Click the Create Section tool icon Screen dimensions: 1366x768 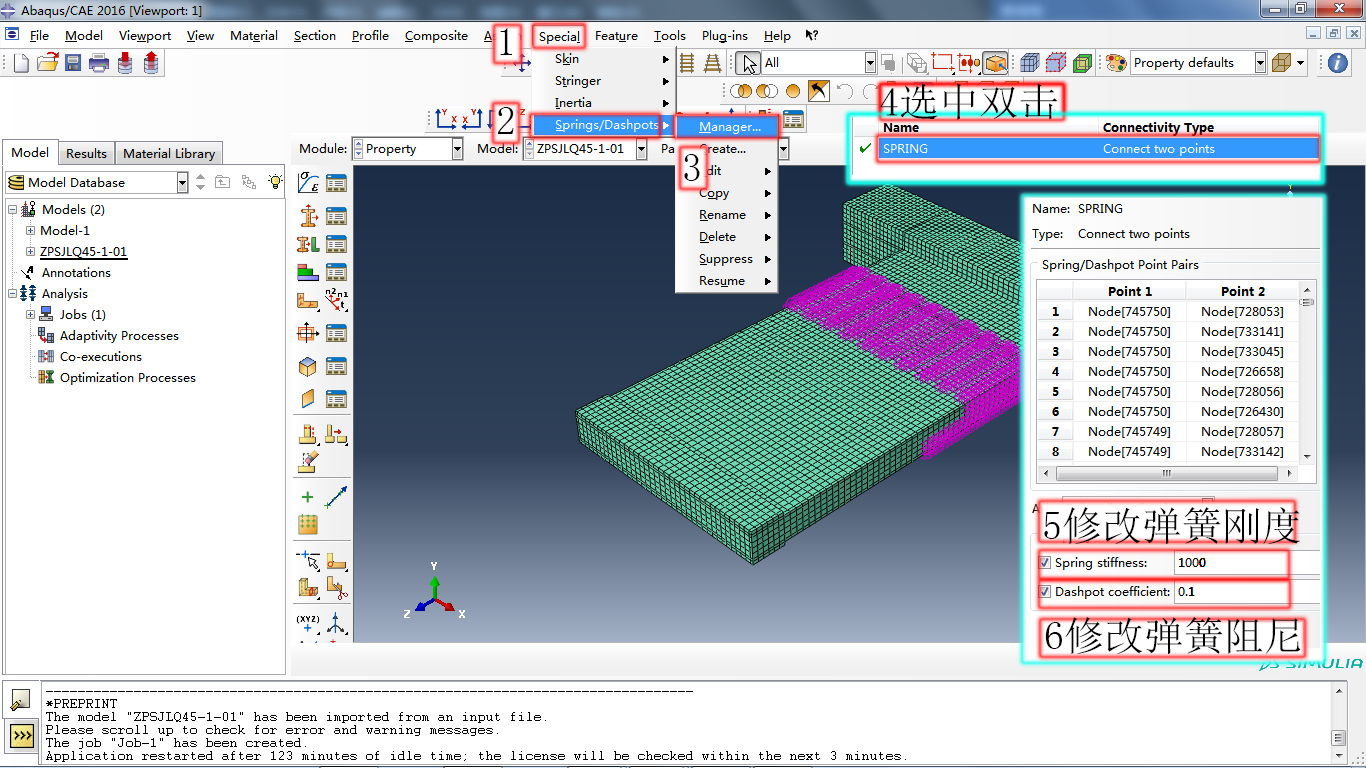coord(308,215)
